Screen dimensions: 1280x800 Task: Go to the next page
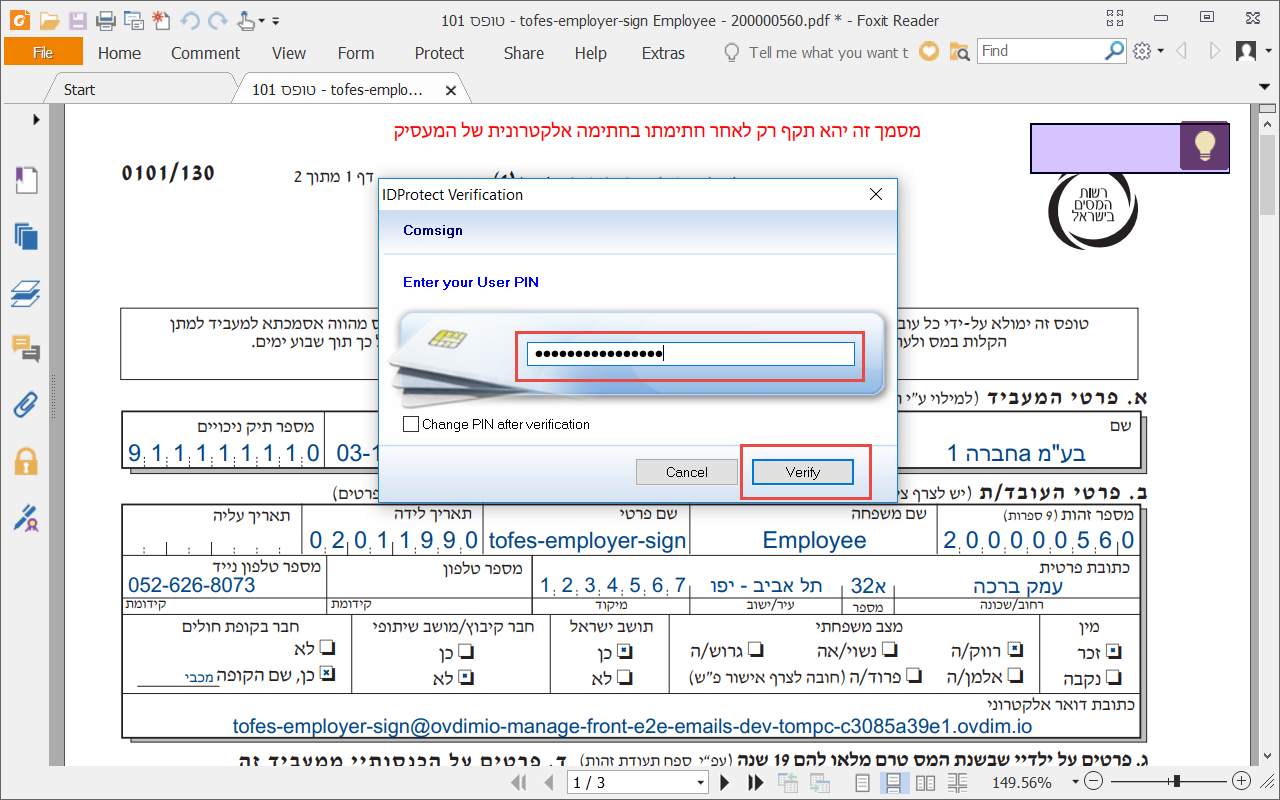[x=727, y=782]
